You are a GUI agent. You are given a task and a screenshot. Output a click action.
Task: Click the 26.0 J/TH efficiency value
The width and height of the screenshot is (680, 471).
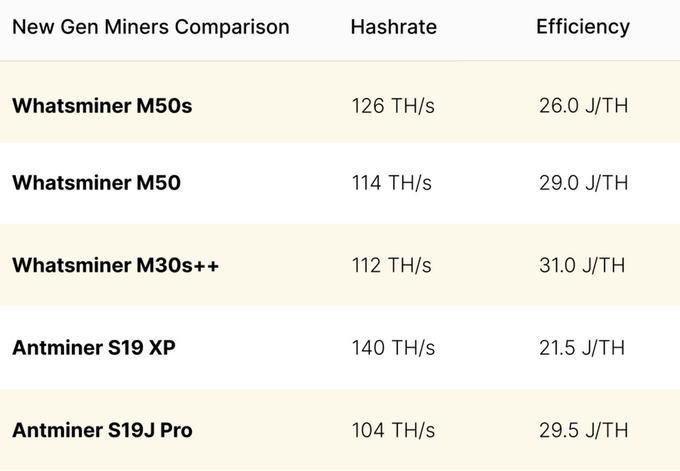[583, 106]
